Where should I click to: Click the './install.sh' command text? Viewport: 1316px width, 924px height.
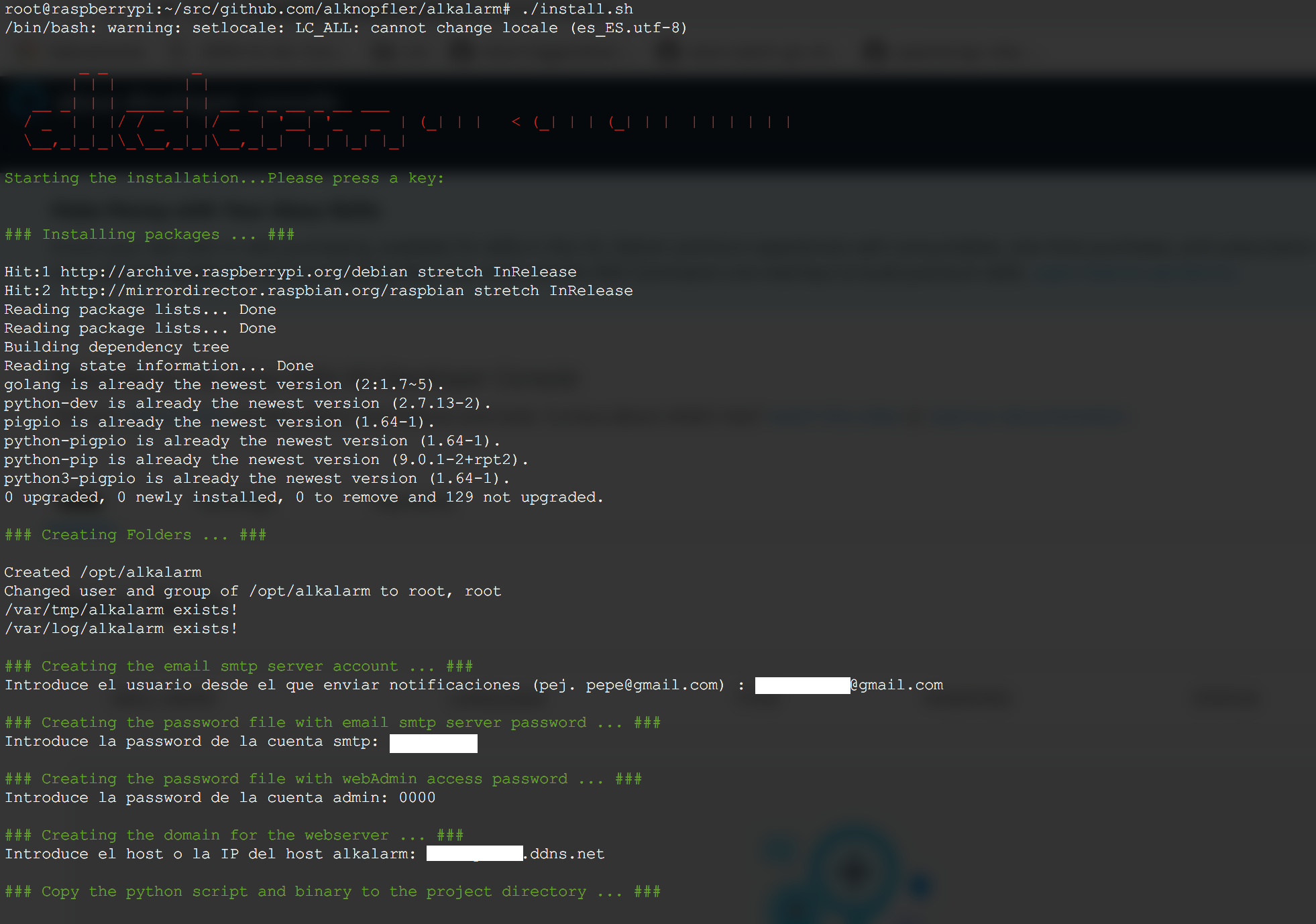pyautogui.click(x=578, y=9)
